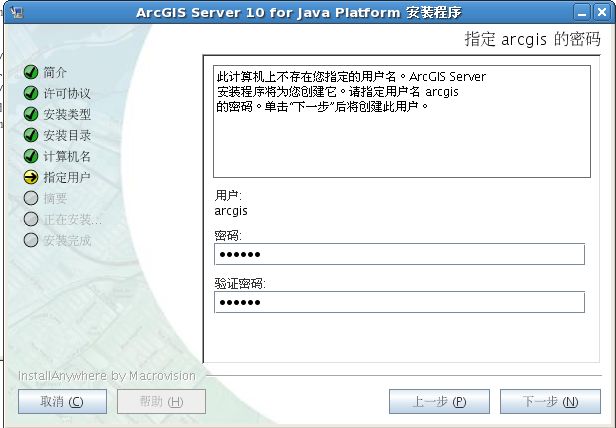
Task: Close the ArcGIS Server installer window
Action: [601, 13]
